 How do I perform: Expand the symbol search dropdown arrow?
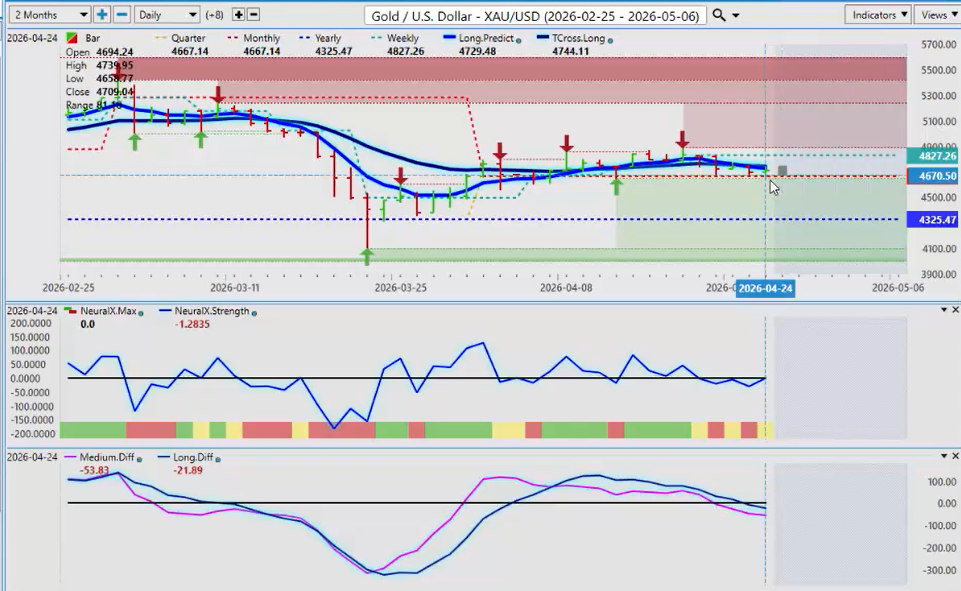[737, 16]
